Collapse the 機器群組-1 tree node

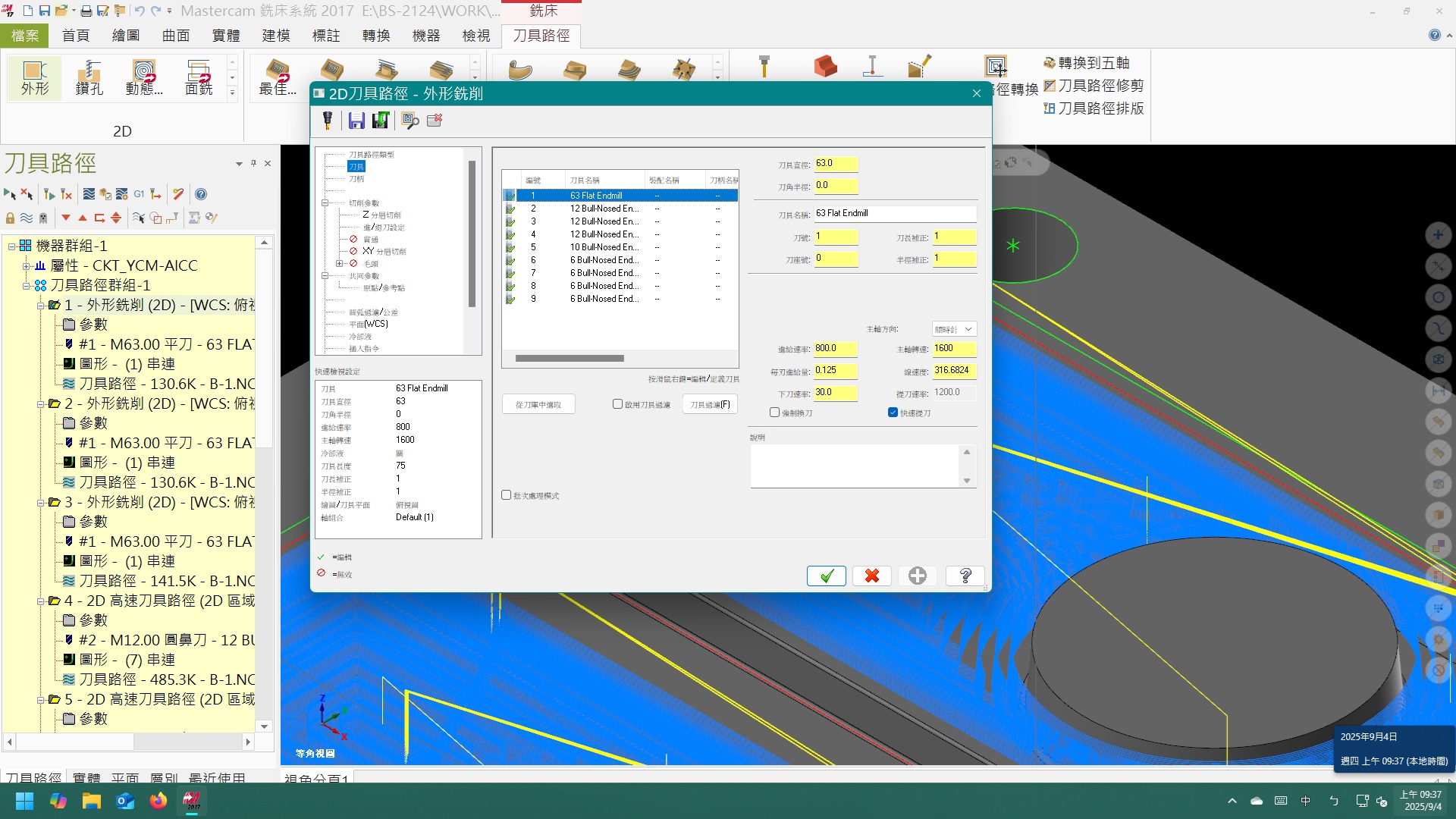pos(12,246)
